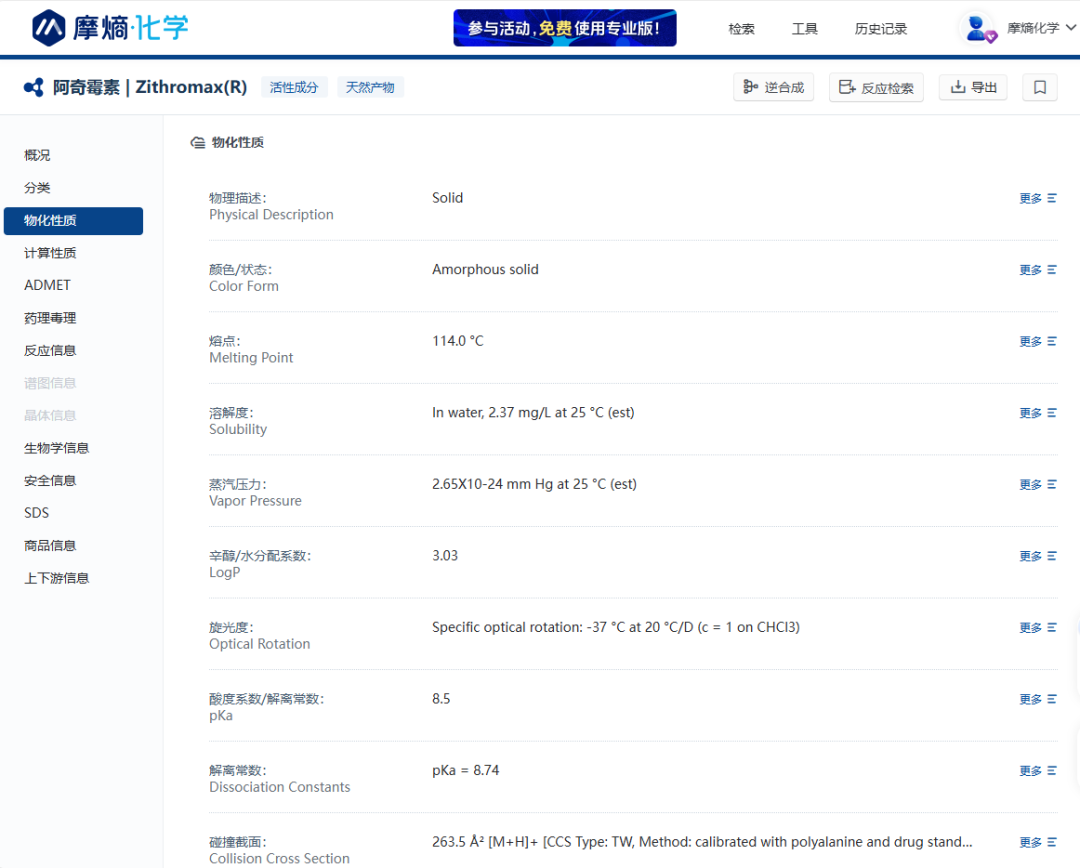Click the melting point value "114.0 °C"
Viewport: 1080px width, 868px height.
[x=458, y=341]
